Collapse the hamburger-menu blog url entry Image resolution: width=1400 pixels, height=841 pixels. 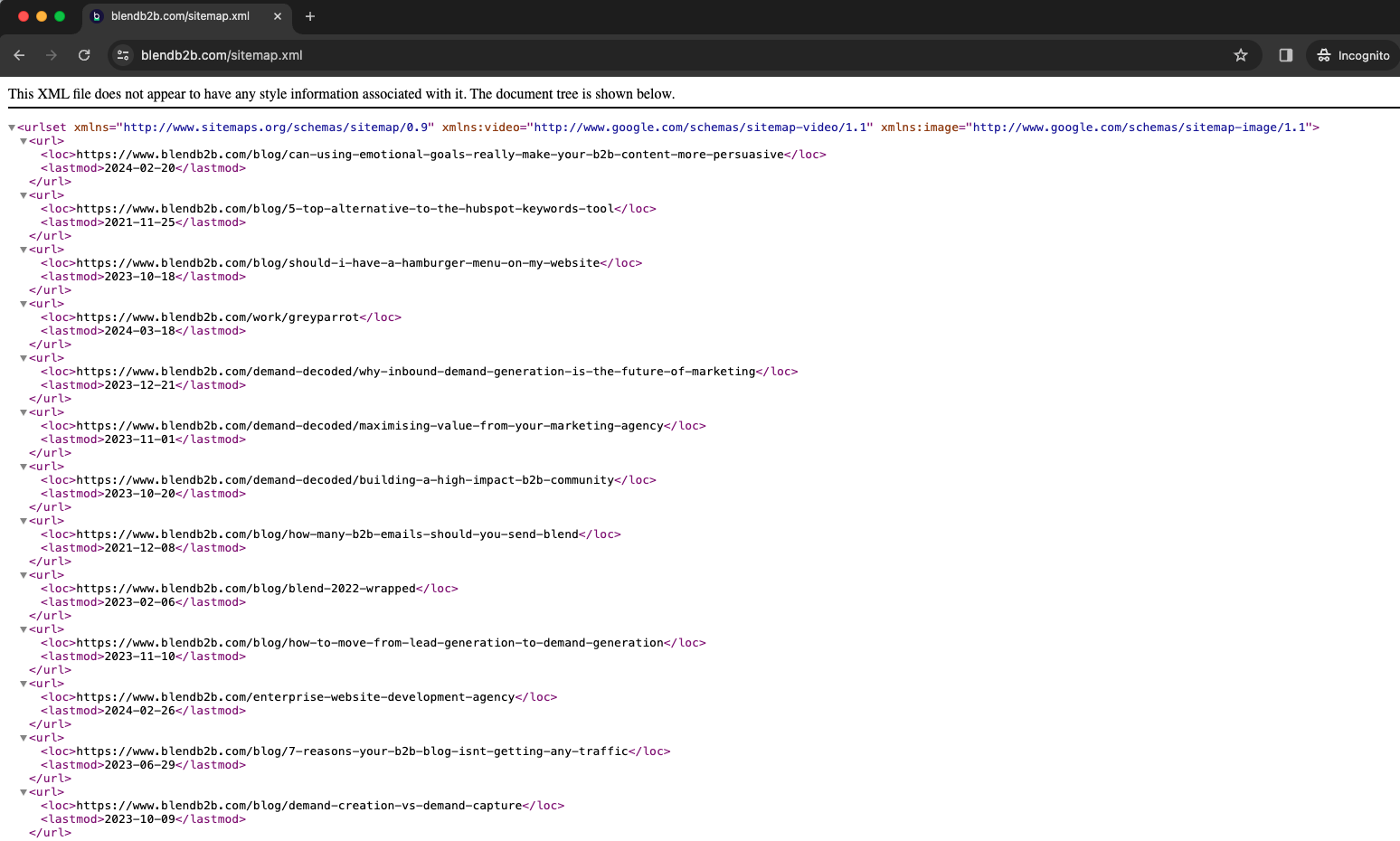(23, 249)
